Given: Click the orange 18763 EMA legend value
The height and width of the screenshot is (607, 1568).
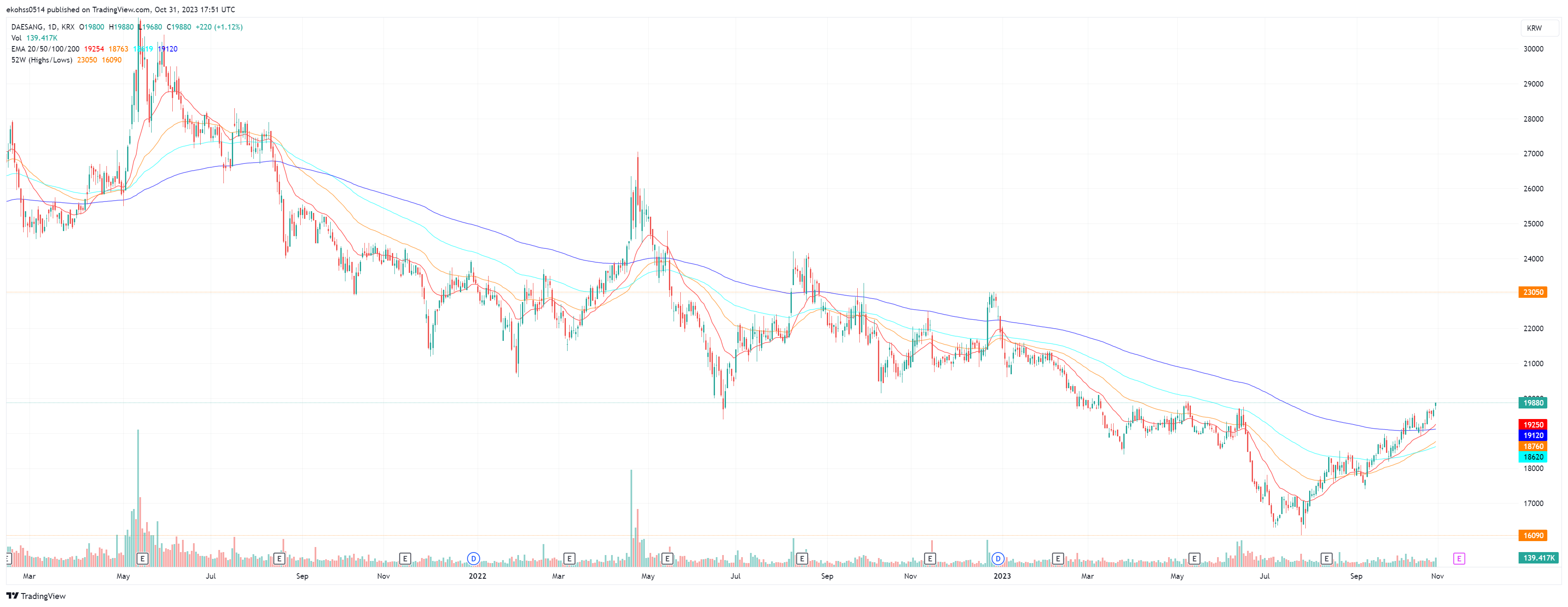Looking at the screenshot, I should point(118,49).
